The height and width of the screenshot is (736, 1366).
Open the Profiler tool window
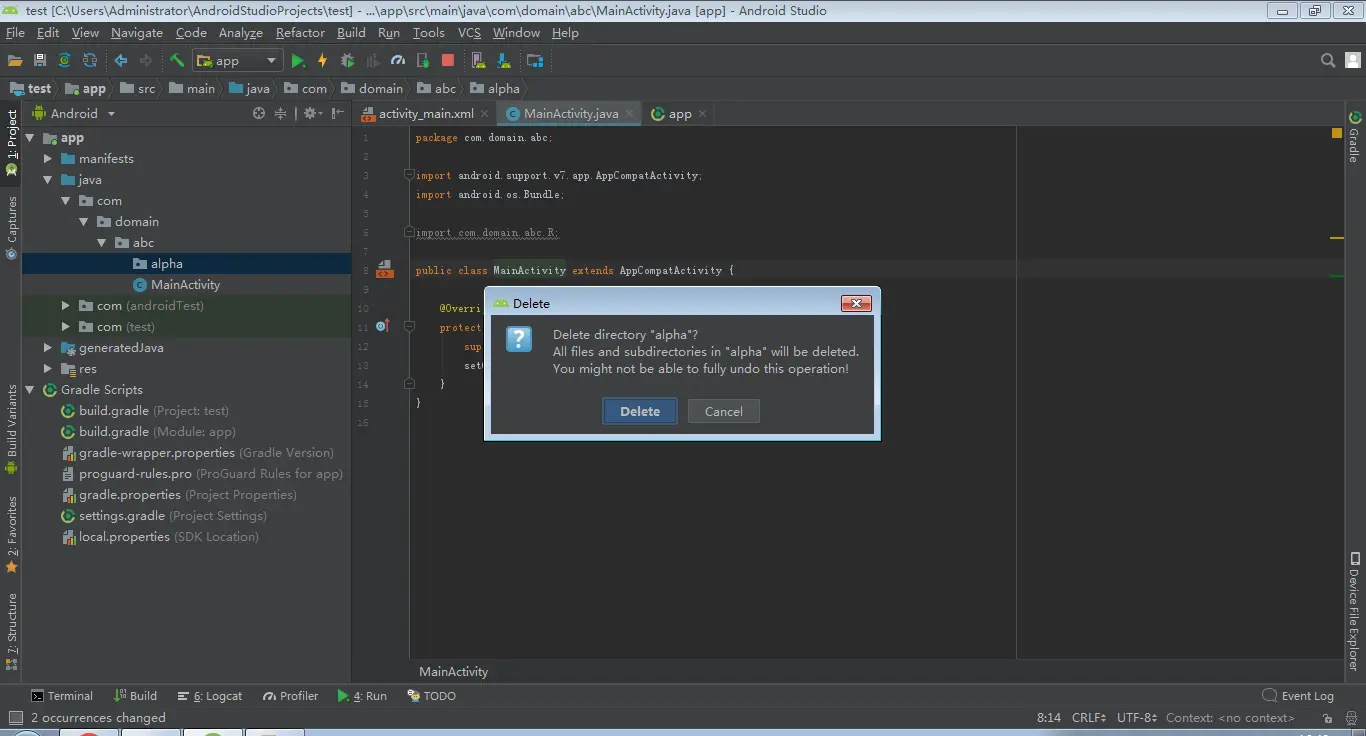pos(291,696)
